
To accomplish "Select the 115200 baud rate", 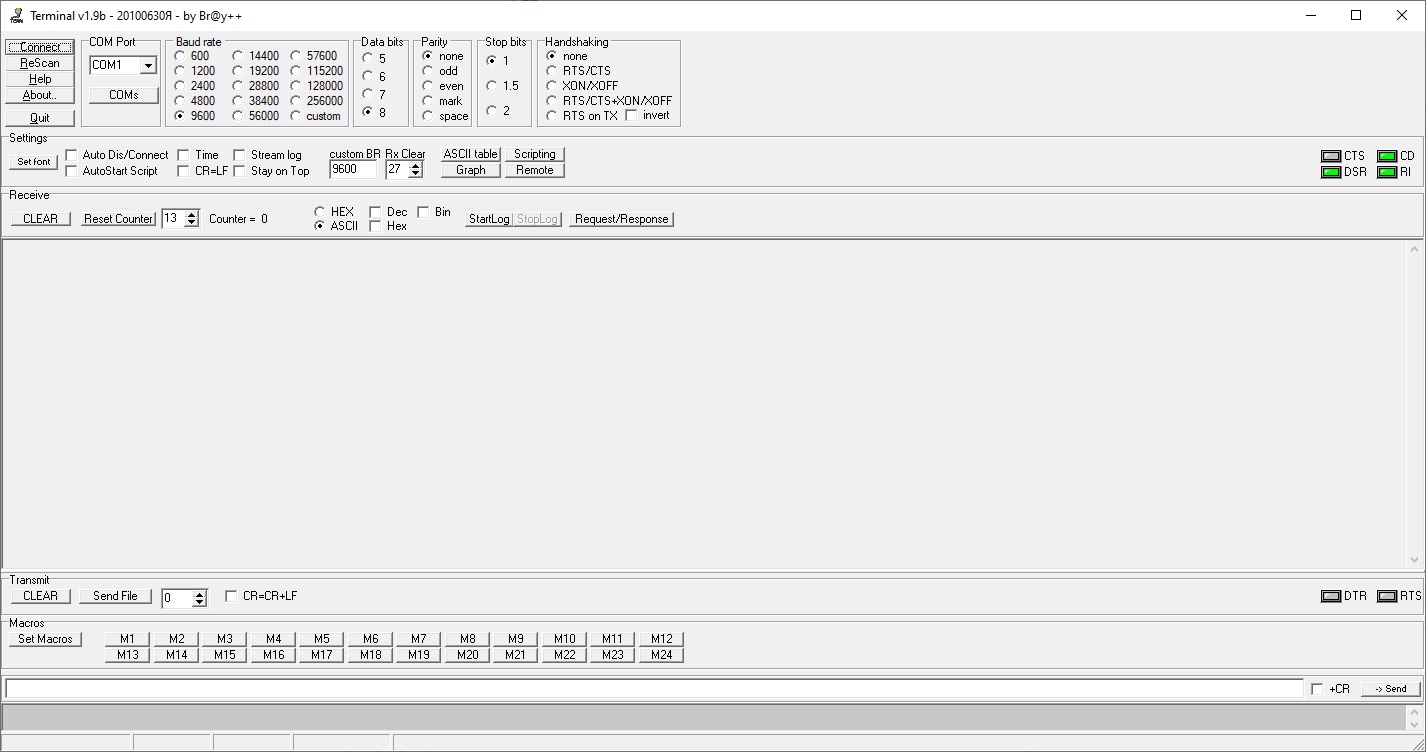I will 297,71.
